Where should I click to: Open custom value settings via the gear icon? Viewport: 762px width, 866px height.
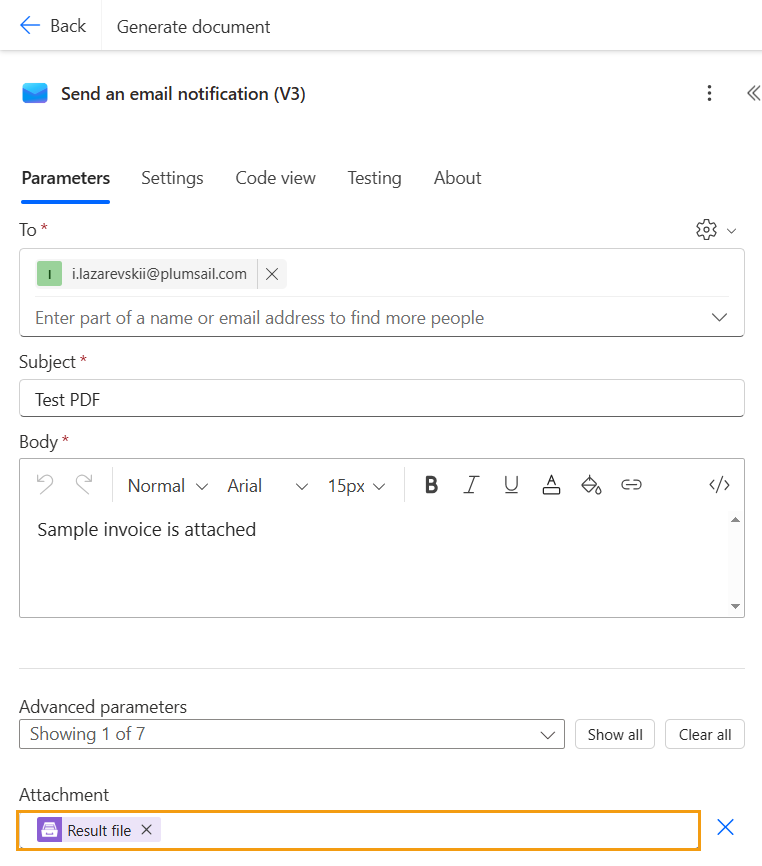[707, 229]
